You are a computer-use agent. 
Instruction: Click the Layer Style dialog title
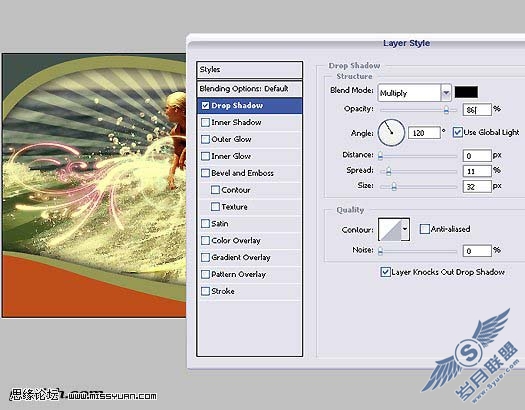coord(406,43)
